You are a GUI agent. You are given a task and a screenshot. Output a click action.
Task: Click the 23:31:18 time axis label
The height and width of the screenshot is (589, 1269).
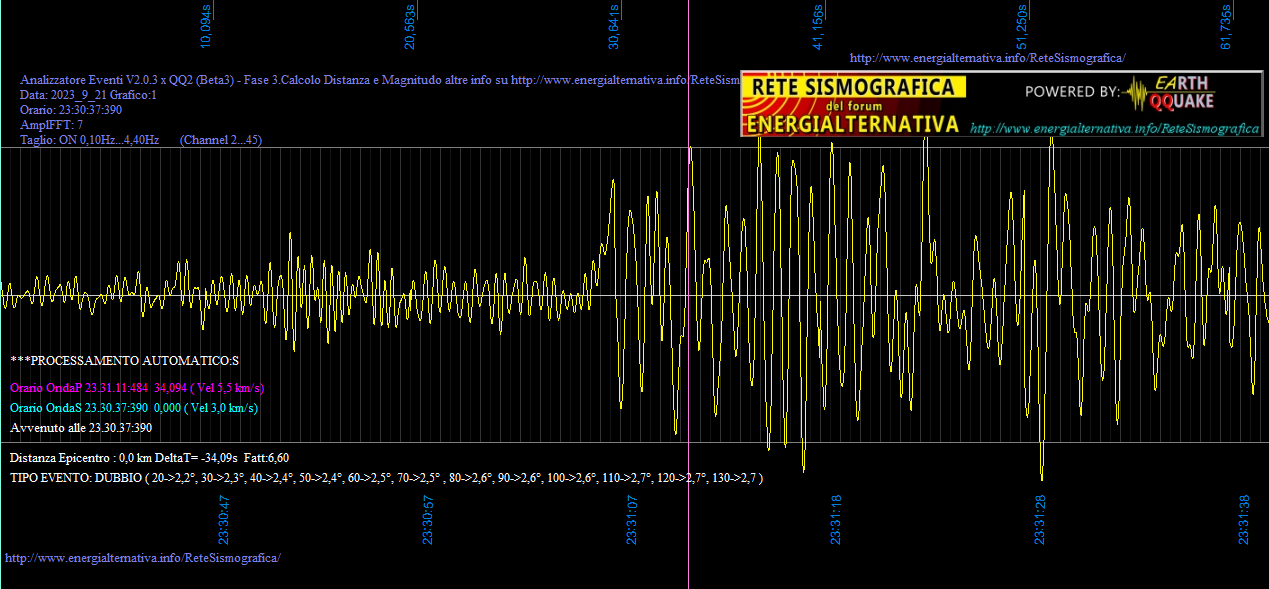point(837,520)
